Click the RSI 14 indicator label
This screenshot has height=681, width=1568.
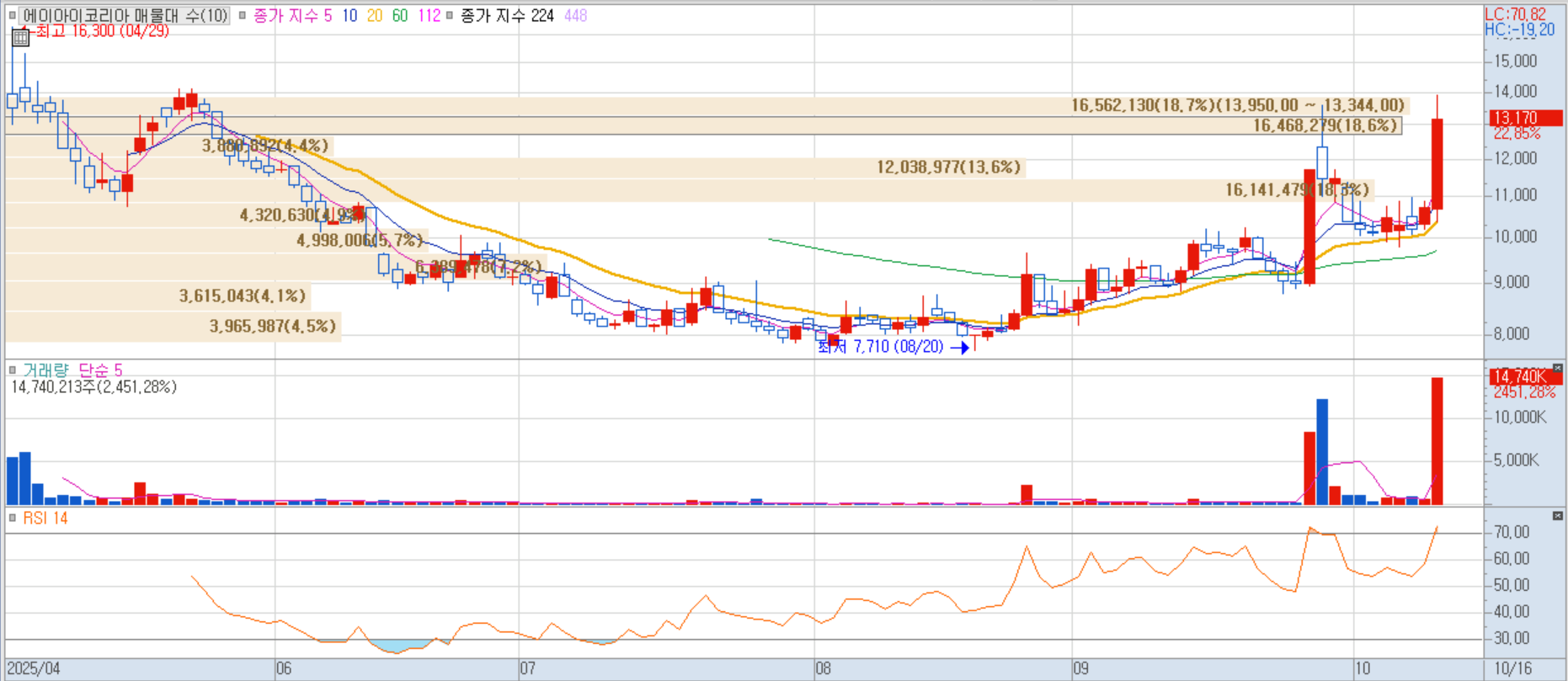point(45,518)
